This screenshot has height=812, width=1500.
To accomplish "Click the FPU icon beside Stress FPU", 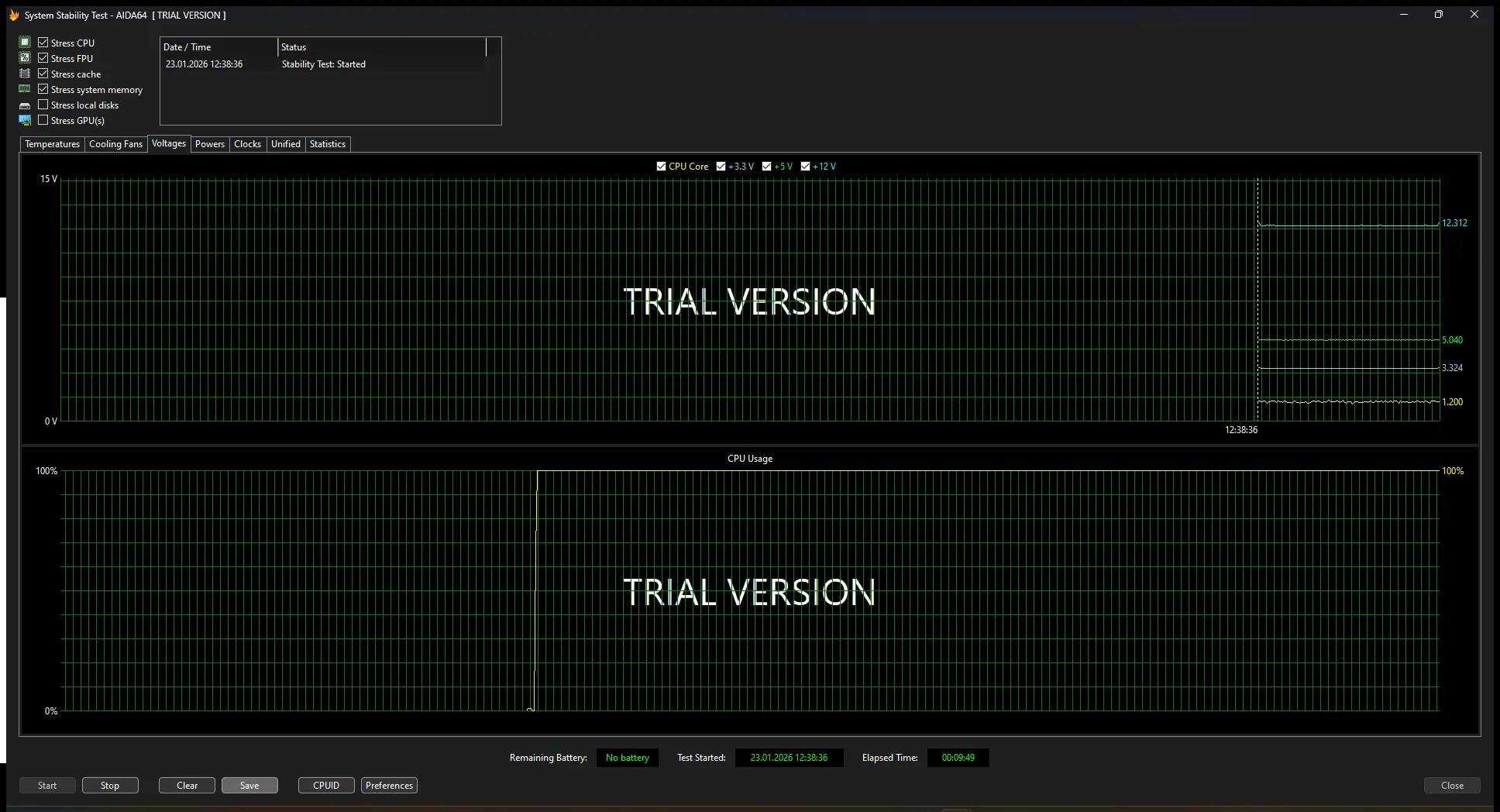I will [25, 58].
